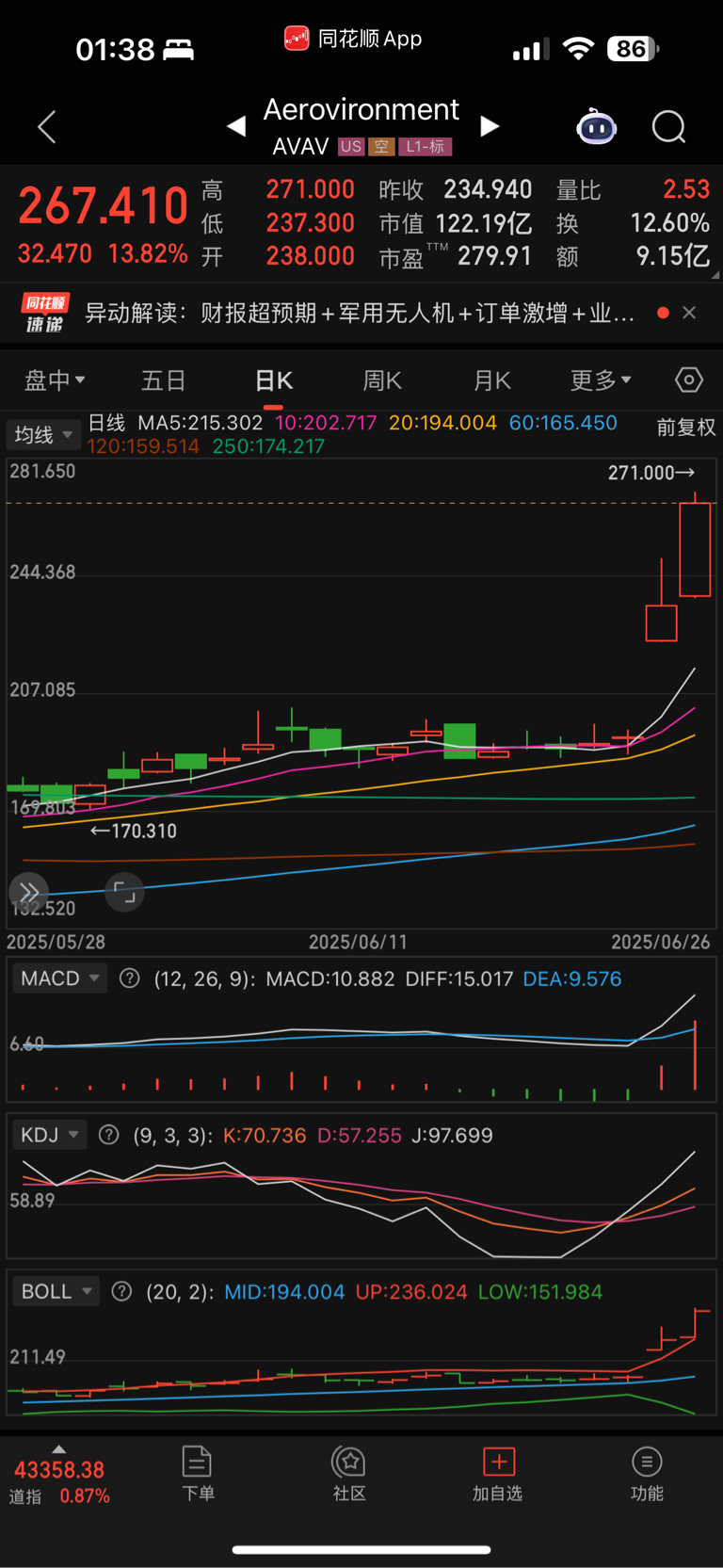Open 功能 functions menu
Viewport: 723px width, 1568px height.
pos(647,1474)
